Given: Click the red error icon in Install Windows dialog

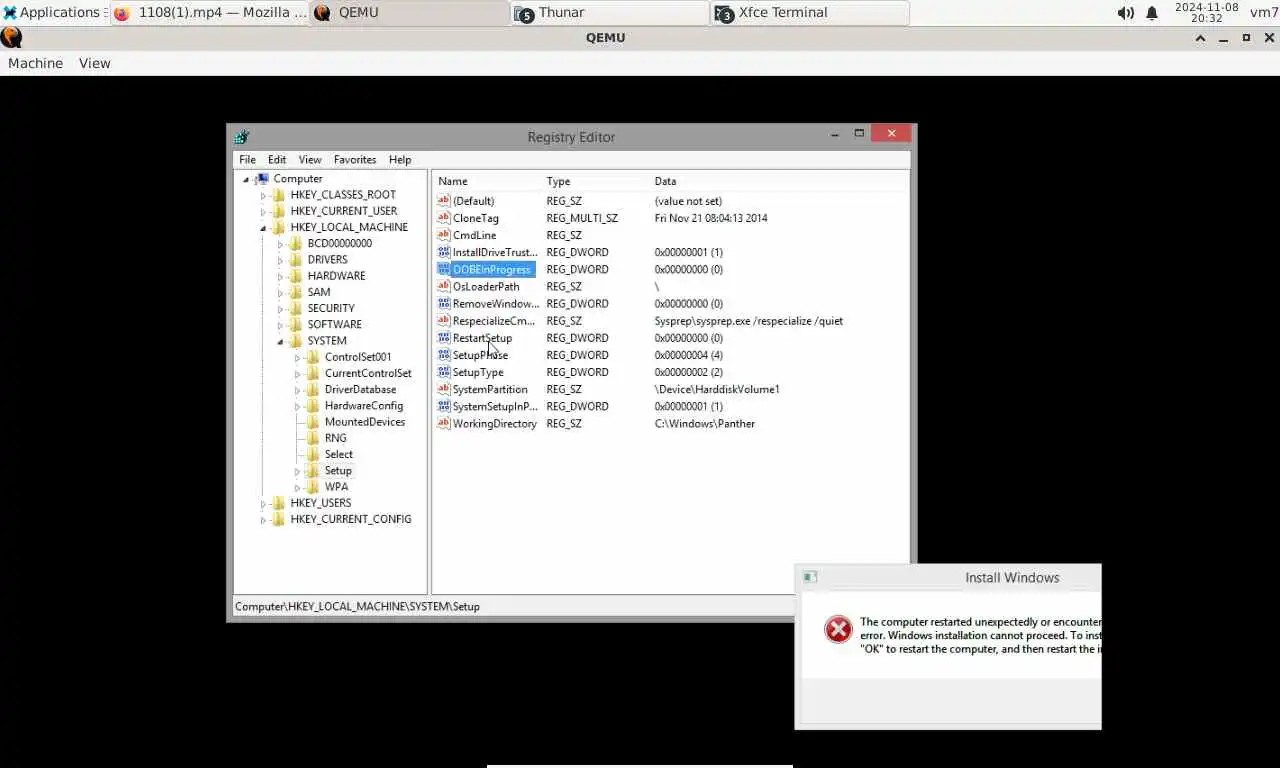Looking at the screenshot, I should [838, 629].
